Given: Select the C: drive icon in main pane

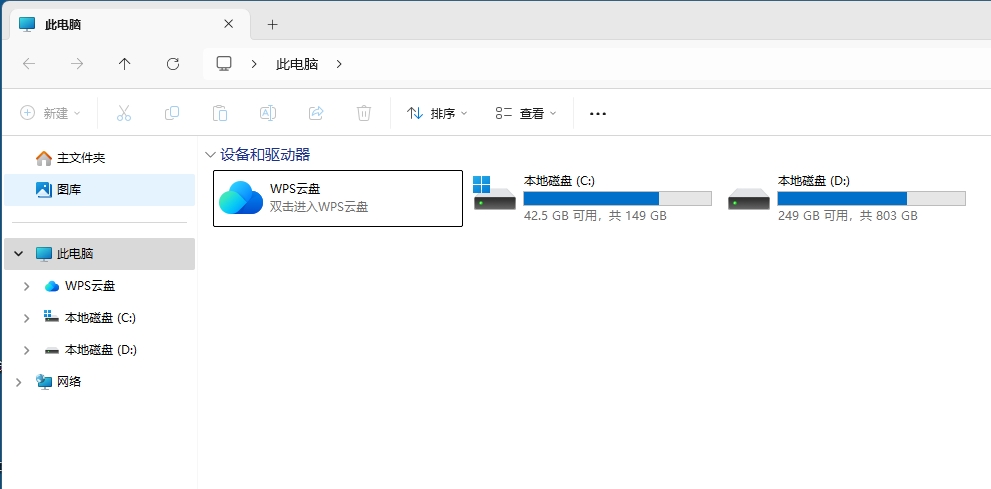Looking at the screenshot, I should pos(495,193).
